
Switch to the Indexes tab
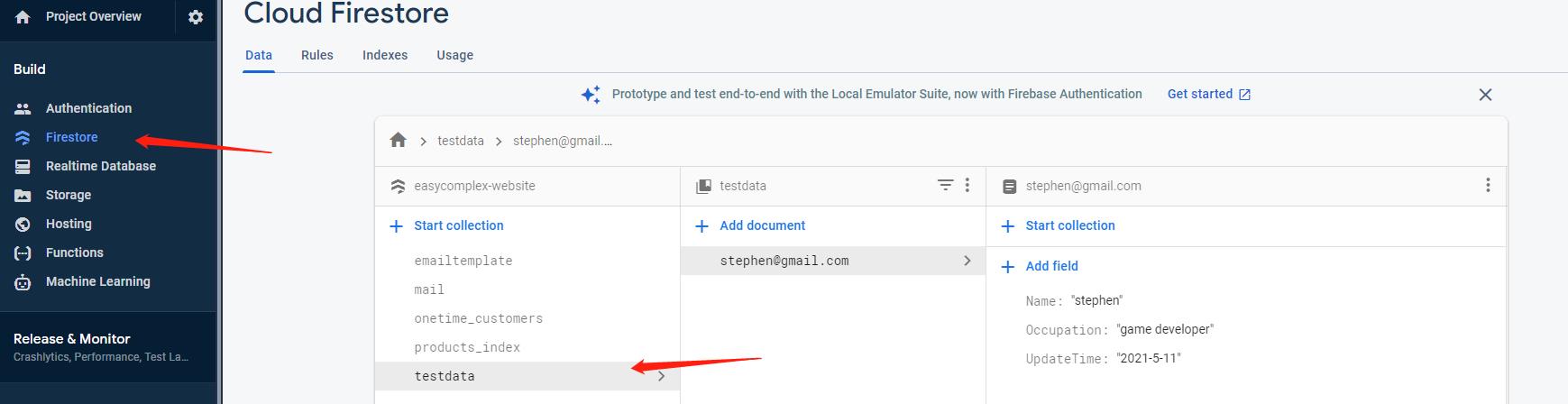point(385,55)
